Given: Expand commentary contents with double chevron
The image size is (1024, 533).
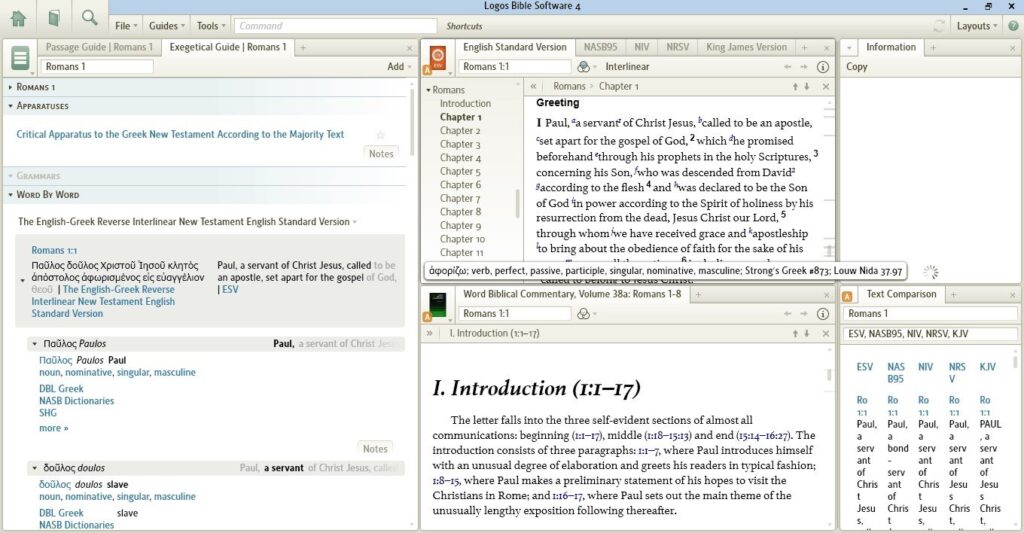Looking at the screenshot, I should [x=430, y=333].
